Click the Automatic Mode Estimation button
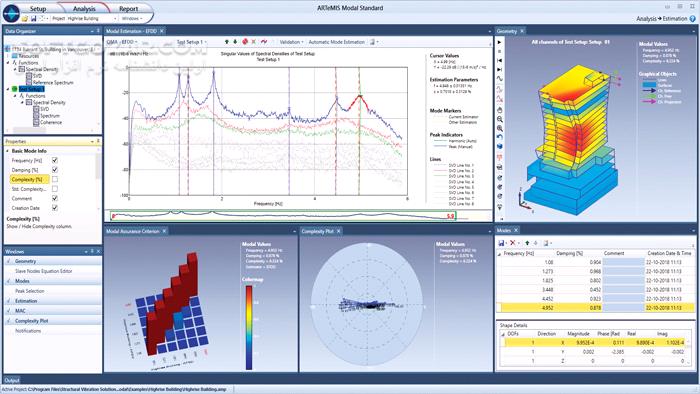This screenshot has height=394, width=700. (337, 42)
